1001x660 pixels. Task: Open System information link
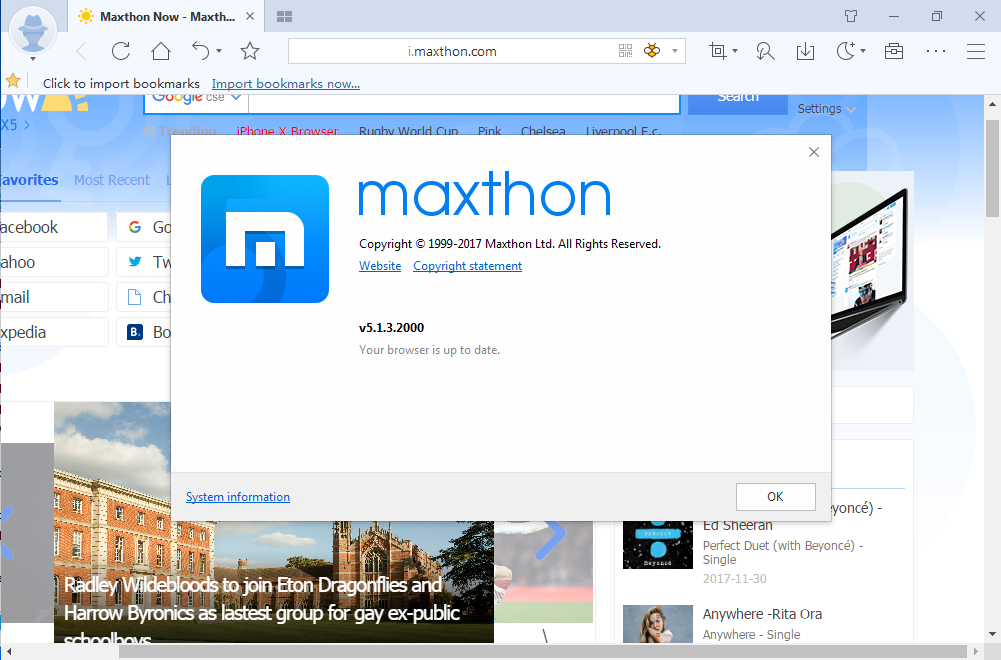[x=237, y=497]
